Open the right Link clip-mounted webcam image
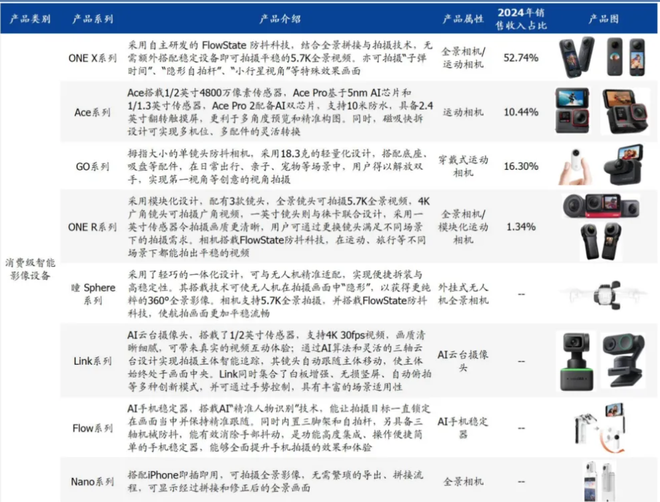 624,361
